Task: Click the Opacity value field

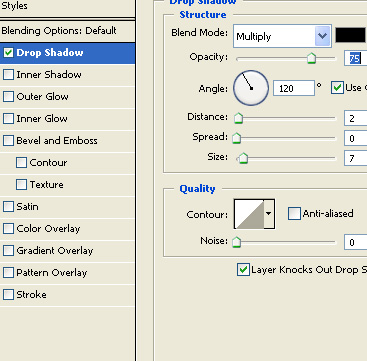Action: pyautogui.click(x=356, y=59)
